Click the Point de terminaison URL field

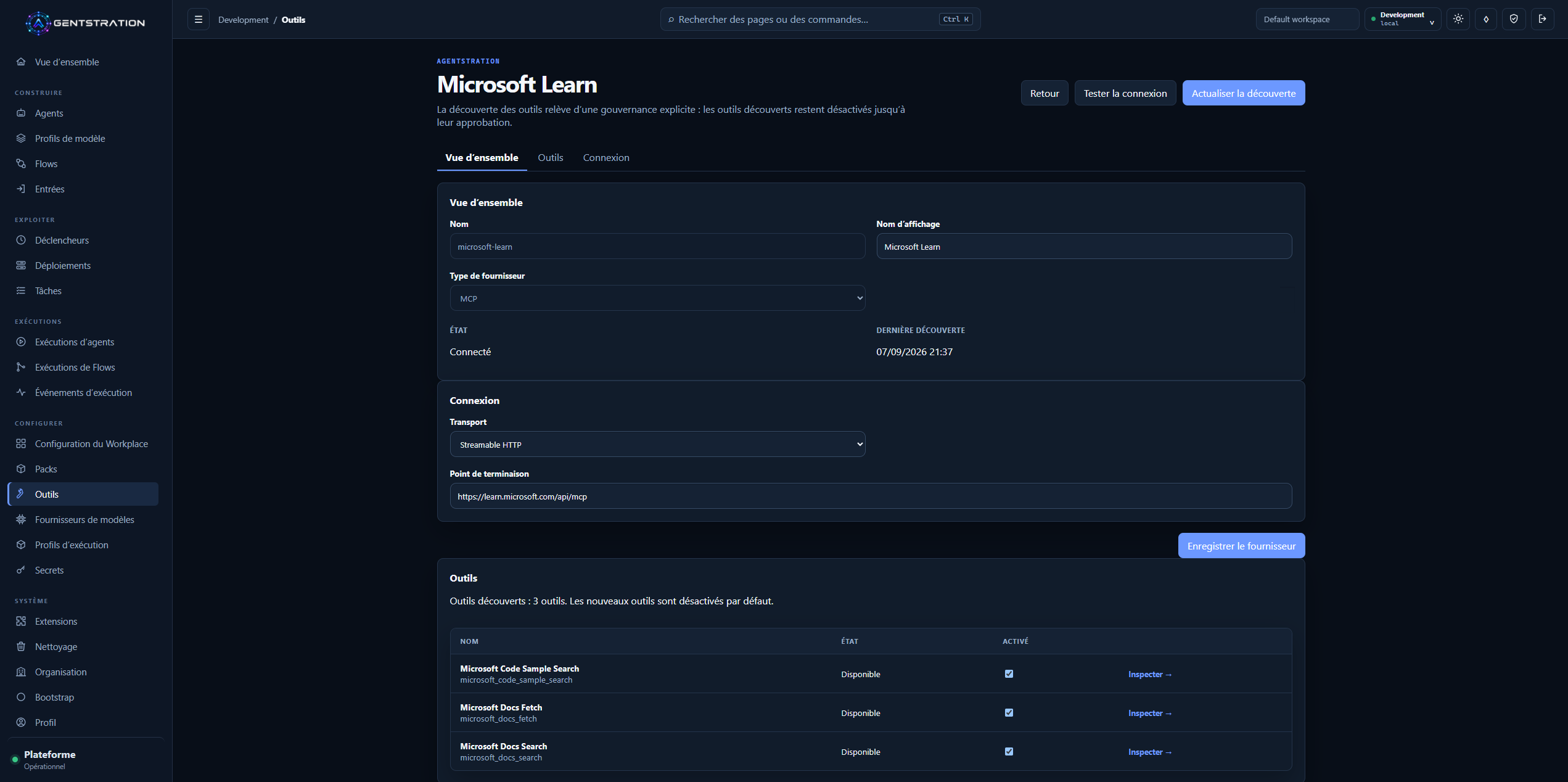pyautogui.click(x=871, y=496)
